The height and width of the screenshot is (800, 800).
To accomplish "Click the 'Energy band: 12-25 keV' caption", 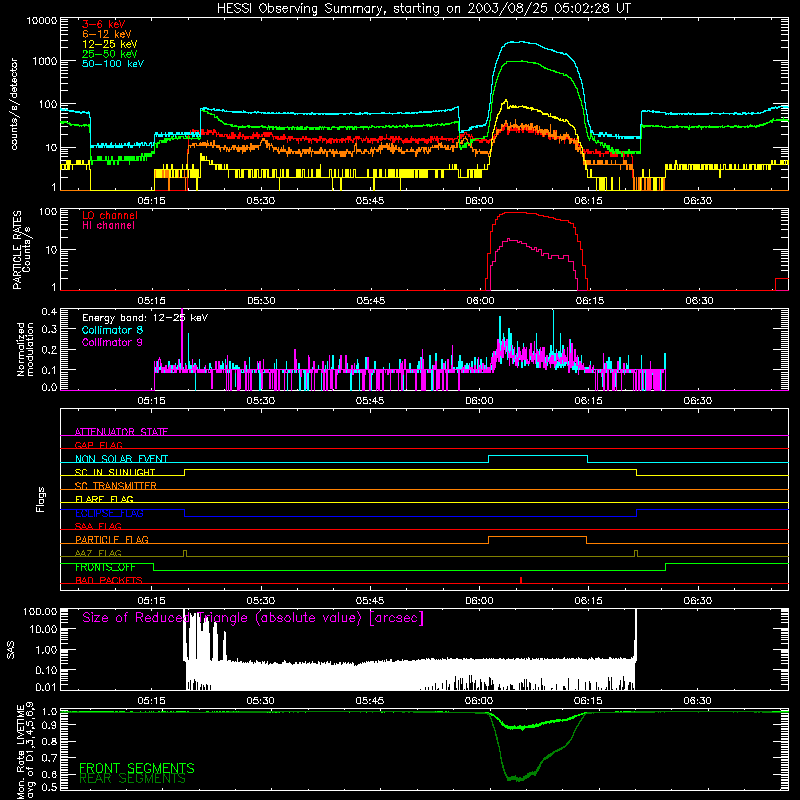I will pos(145,318).
